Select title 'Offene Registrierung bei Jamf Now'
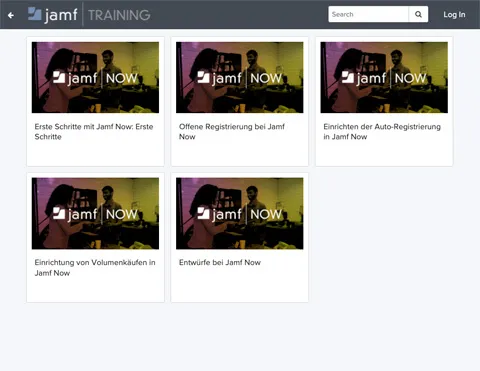Screen dimensions: 480x371 (x=232, y=132)
